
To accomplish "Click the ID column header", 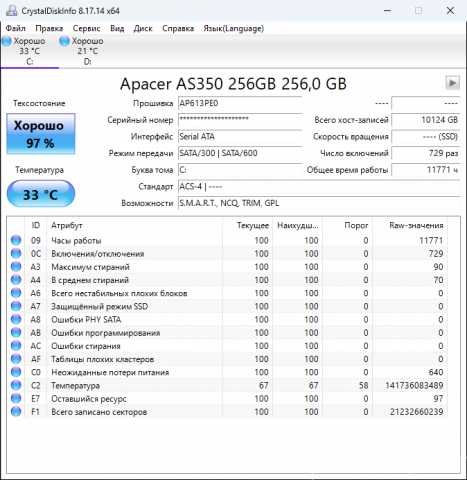I will point(36,226).
